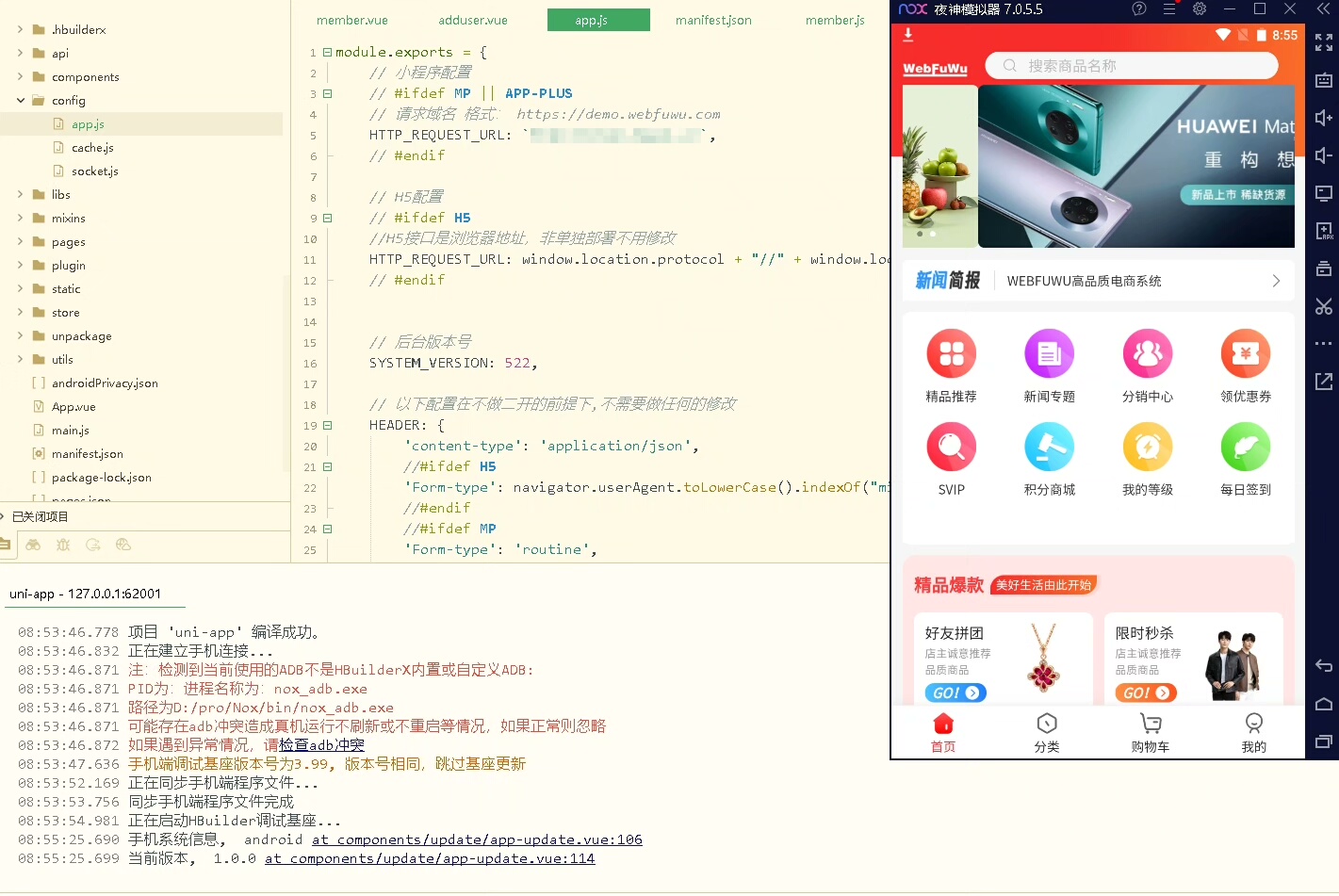Lower emulator volume with speaker-minus icon
Screen dimensions: 1339x896
click(x=1324, y=155)
